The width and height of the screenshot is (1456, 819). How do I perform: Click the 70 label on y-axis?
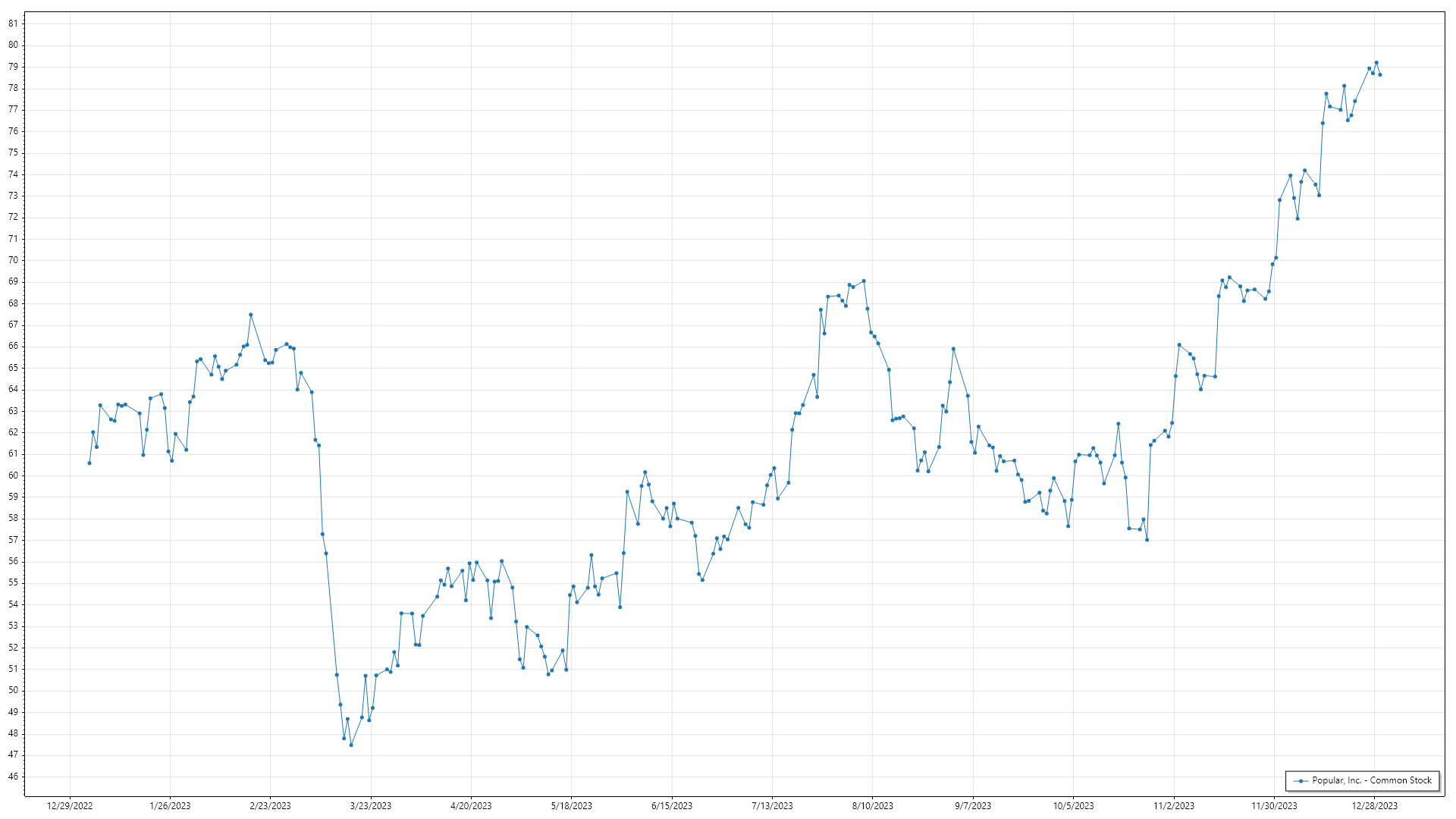pos(13,260)
